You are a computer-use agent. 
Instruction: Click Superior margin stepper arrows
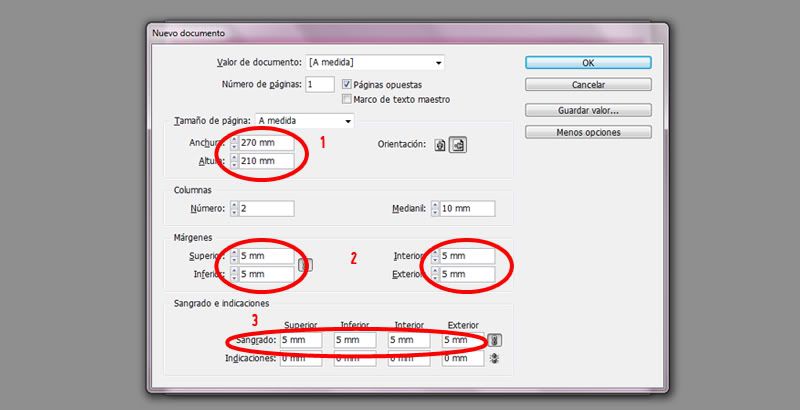click(234, 256)
